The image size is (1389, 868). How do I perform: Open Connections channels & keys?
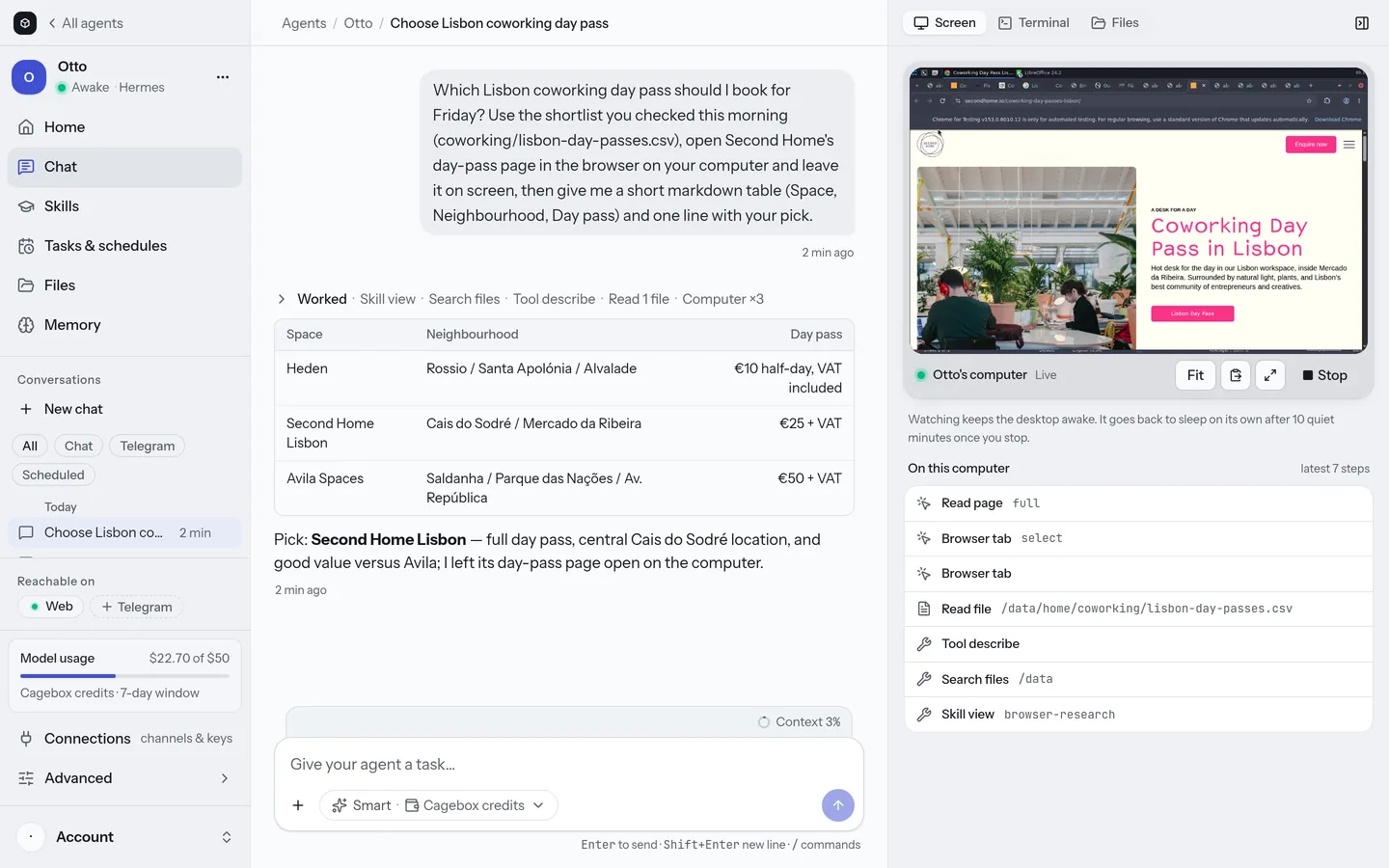pos(125,739)
